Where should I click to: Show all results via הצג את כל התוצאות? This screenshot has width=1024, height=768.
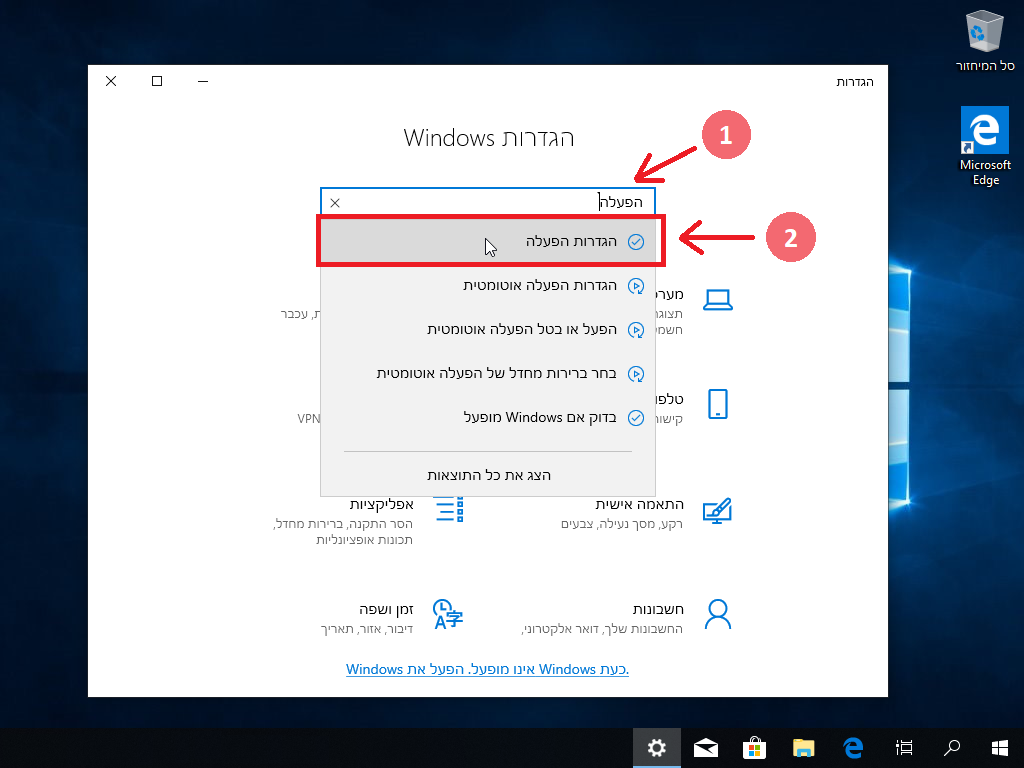488,475
